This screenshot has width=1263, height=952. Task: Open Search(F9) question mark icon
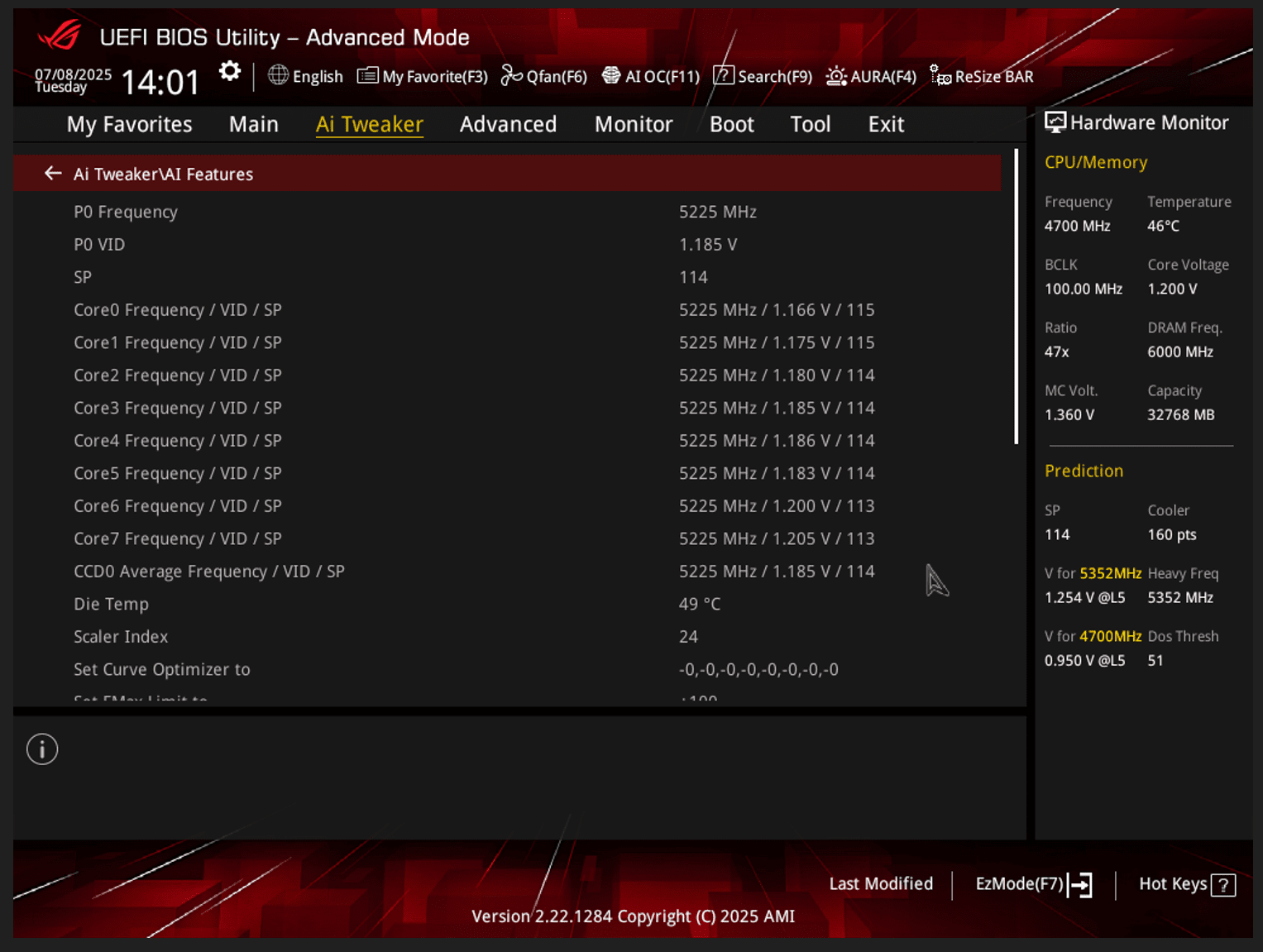pyautogui.click(x=723, y=75)
